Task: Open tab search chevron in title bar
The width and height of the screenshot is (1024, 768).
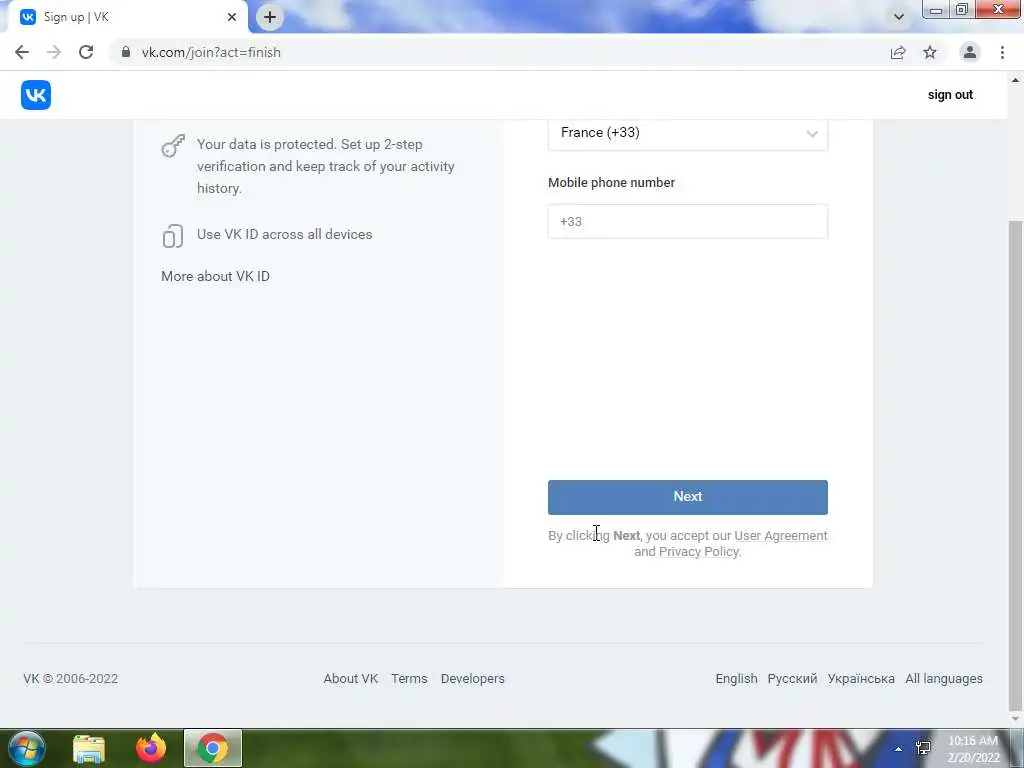Action: pyautogui.click(x=899, y=17)
